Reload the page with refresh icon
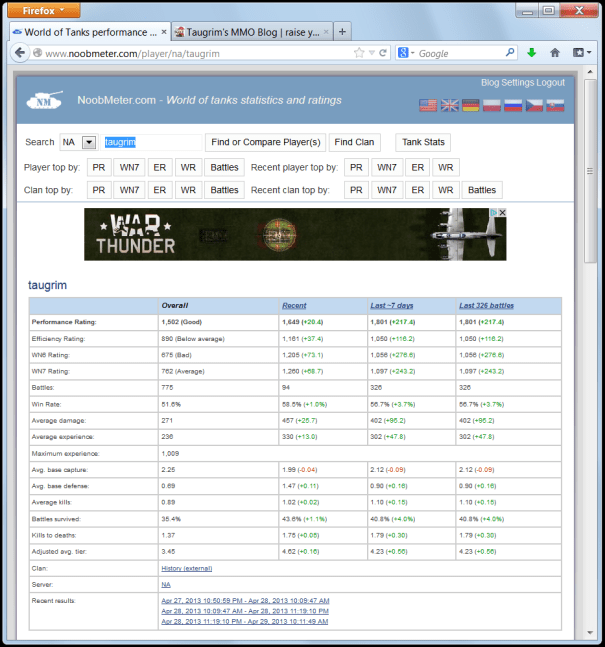 pos(383,53)
